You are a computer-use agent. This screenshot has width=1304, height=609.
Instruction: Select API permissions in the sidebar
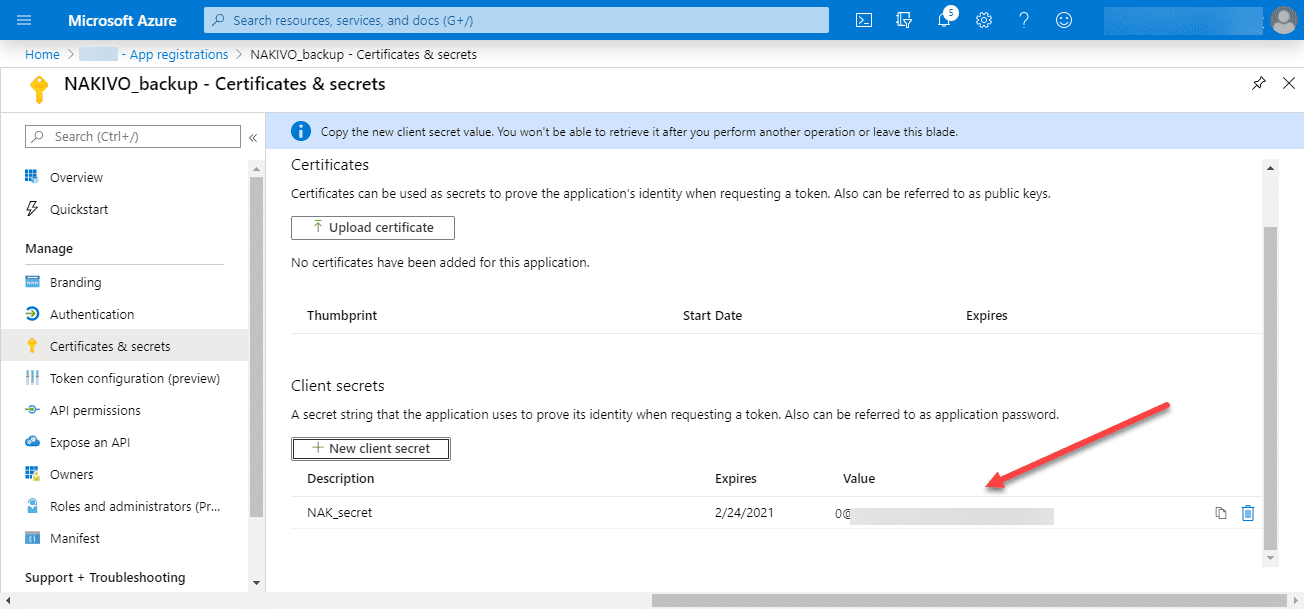click(x=95, y=410)
